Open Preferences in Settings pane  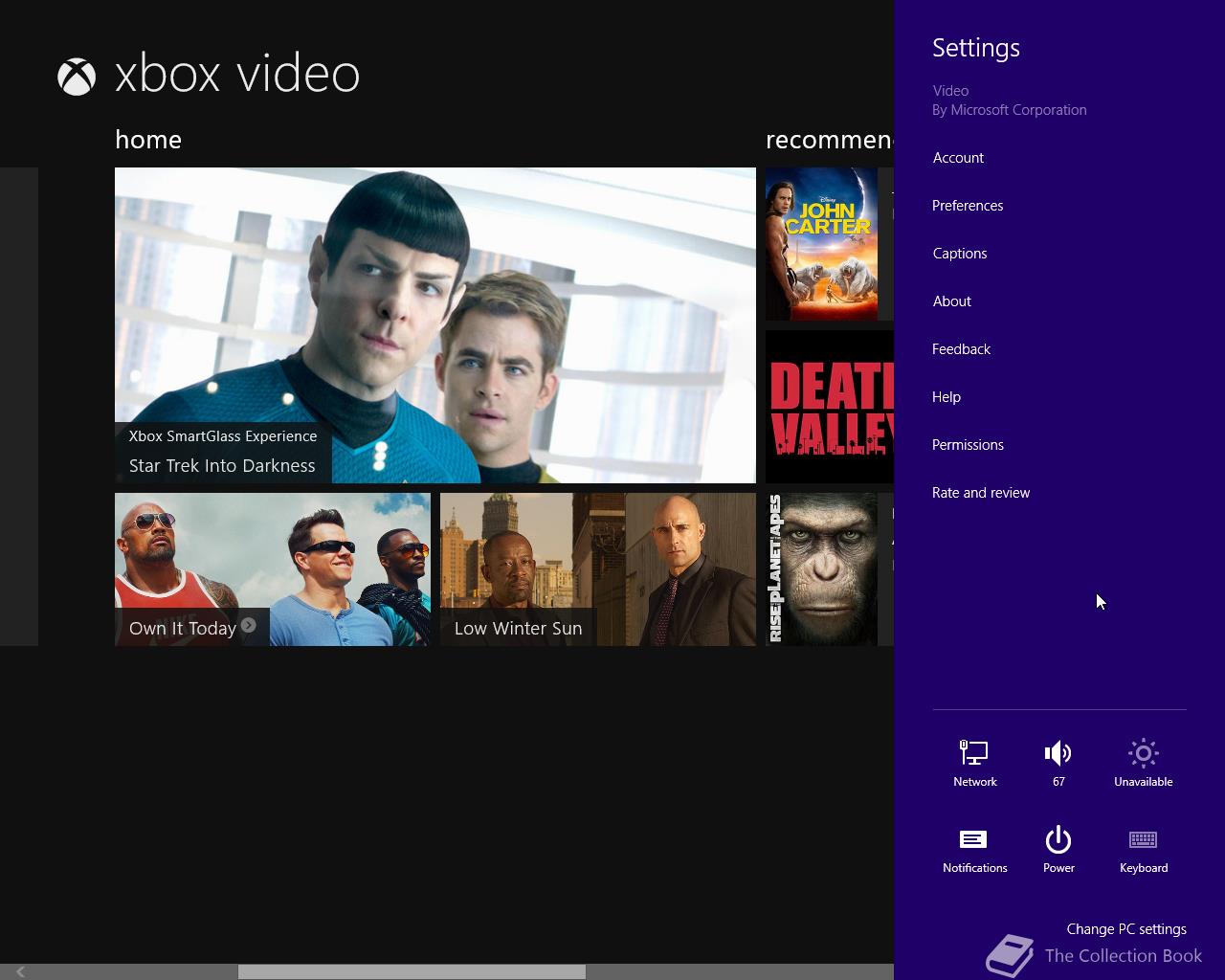[x=968, y=206]
